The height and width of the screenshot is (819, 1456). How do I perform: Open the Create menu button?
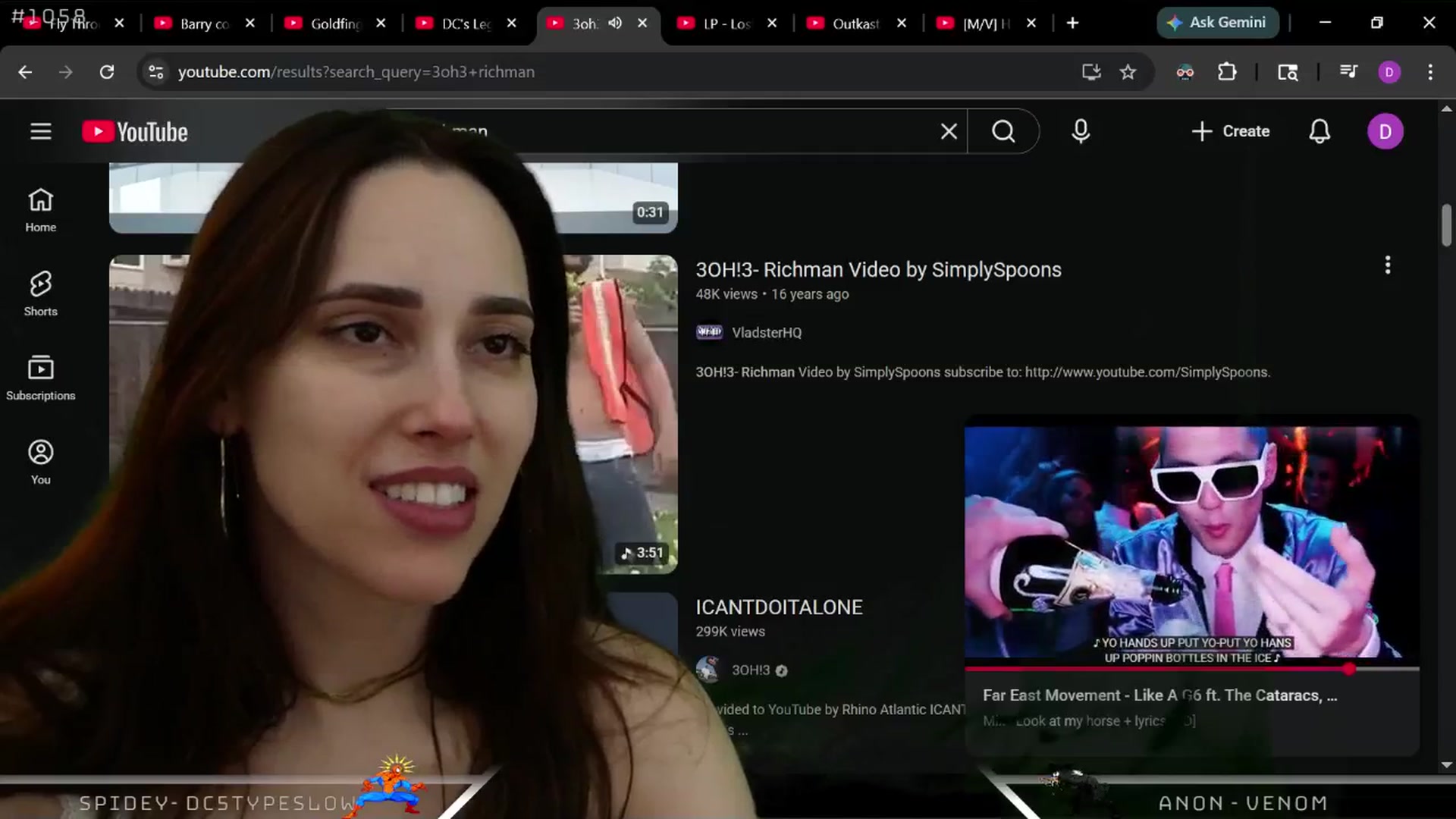pos(1230,131)
